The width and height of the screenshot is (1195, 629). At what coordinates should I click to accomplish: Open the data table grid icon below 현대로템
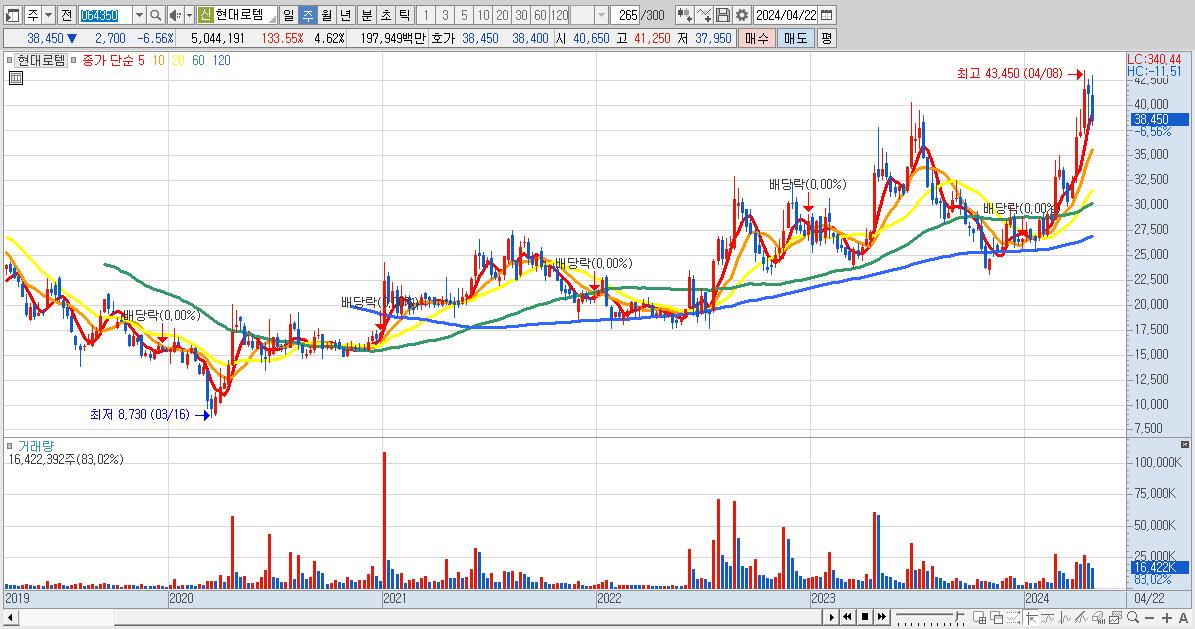[16, 78]
